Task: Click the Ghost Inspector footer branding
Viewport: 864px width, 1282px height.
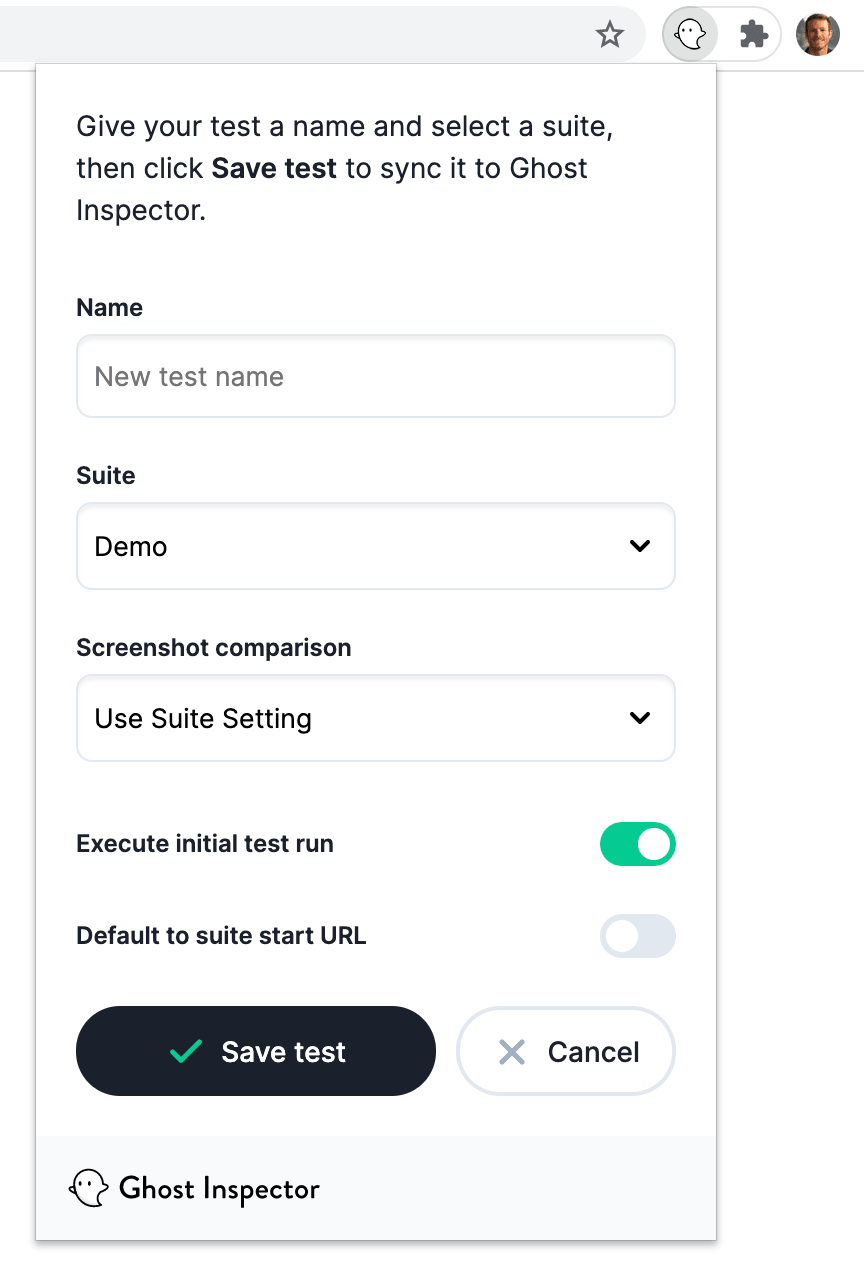Action: coord(195,1188)
